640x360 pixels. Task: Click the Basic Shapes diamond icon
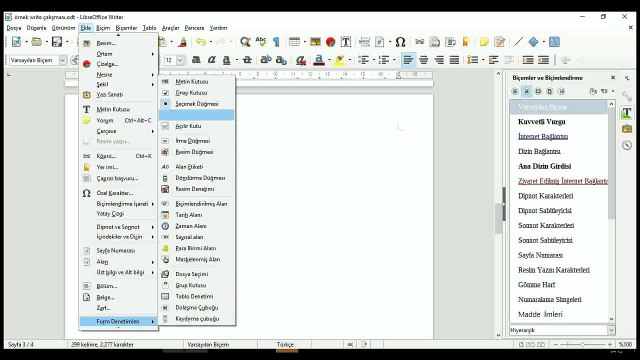(533, 42)
